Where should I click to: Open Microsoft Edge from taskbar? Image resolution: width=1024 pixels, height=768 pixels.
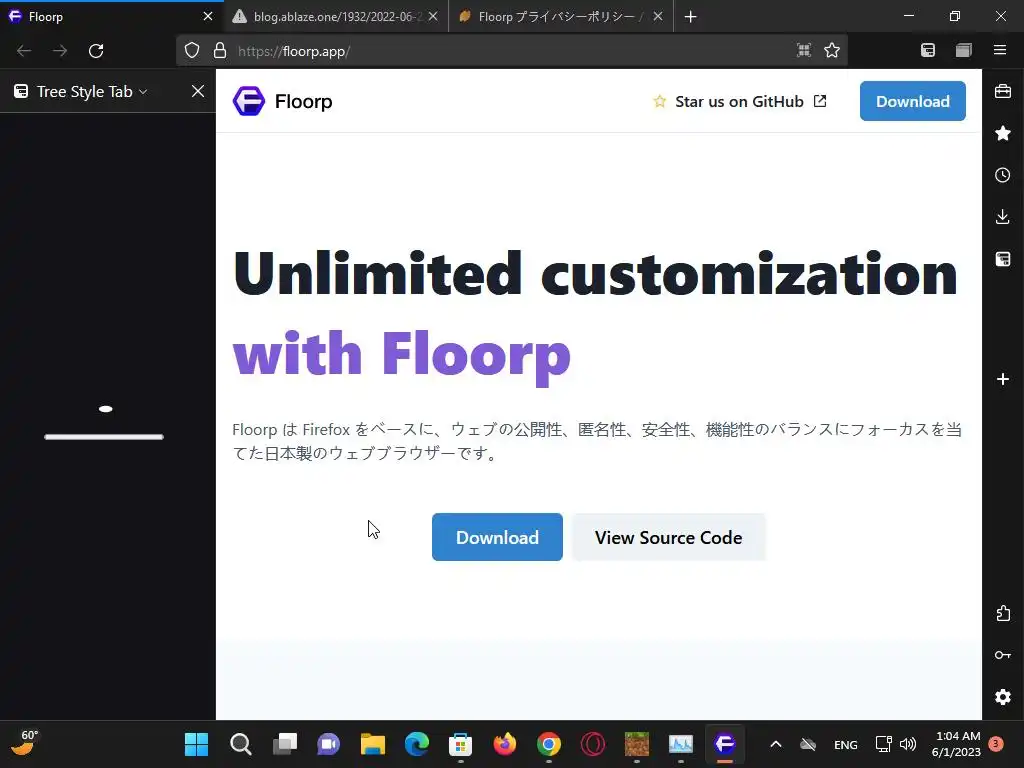click(x=417, y=744)
